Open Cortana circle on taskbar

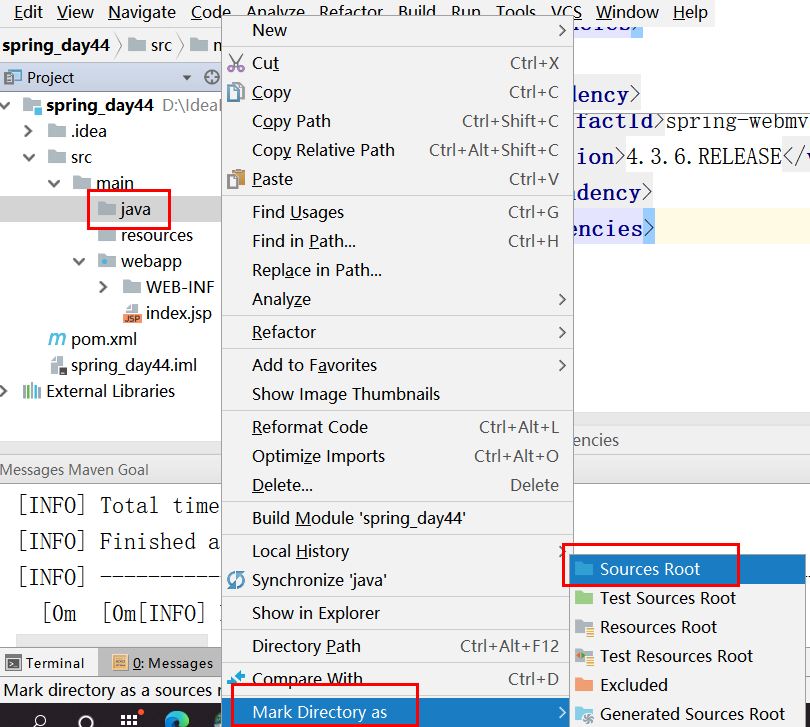[86, 720]
